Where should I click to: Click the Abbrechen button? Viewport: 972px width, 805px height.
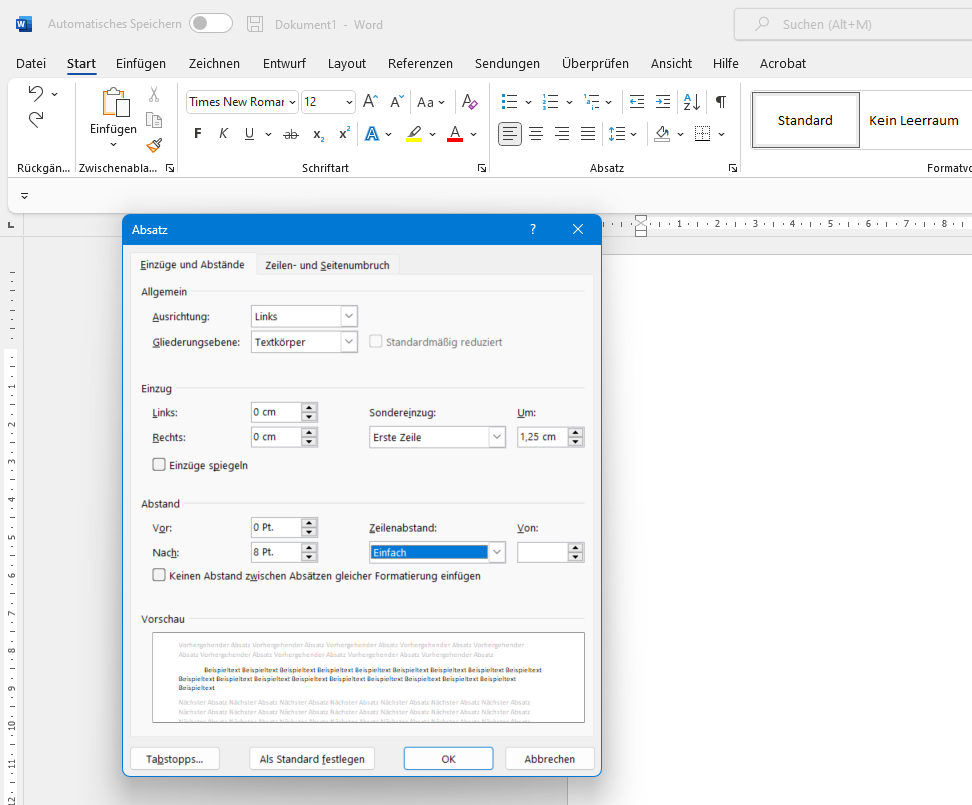tap(550, 759)
